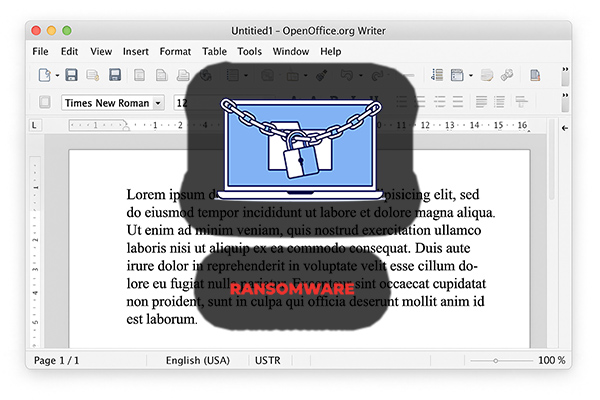This screenshot has width=600, height=400.
Task: Open the Insert menu
Action: click(135, 51)
